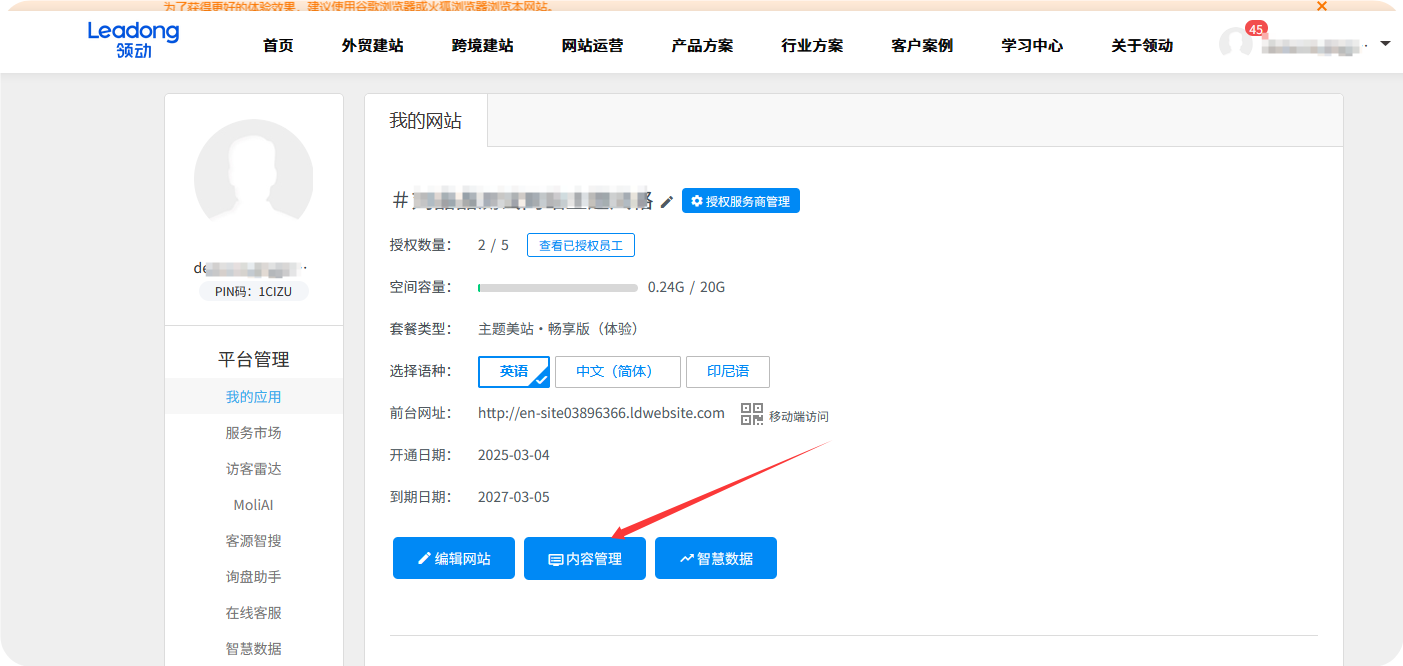The image size is (1403, 666).
Task: Select the 印尼语 language option
Action: click(x=728, y=371)
